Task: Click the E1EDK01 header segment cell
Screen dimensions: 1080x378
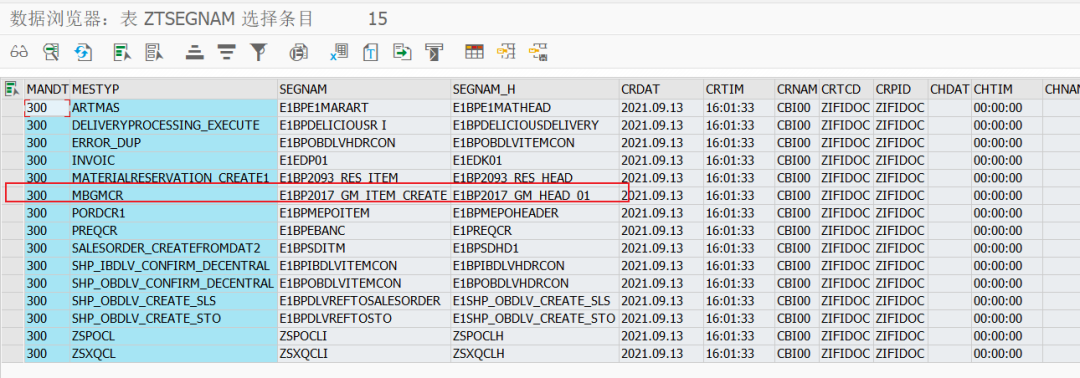Action: 534,160
